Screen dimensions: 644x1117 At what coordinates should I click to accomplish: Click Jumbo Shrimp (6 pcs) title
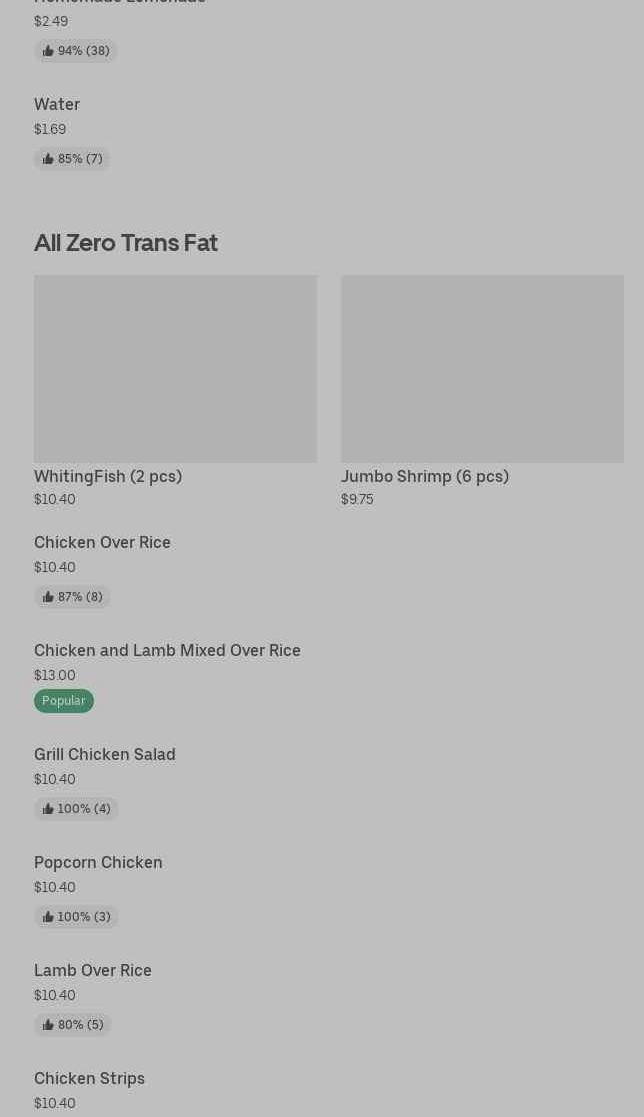(425, 476)
